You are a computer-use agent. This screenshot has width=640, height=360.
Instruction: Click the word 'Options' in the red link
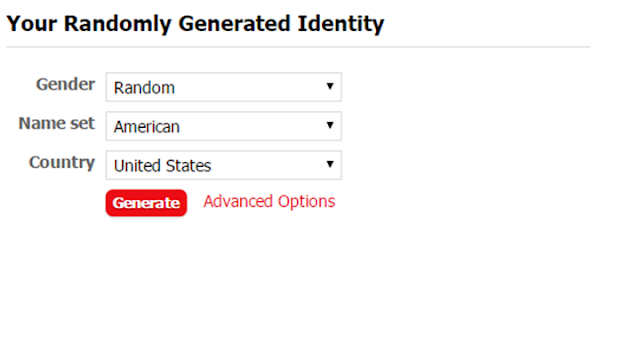pyautogui.click(x=307, y=202)
